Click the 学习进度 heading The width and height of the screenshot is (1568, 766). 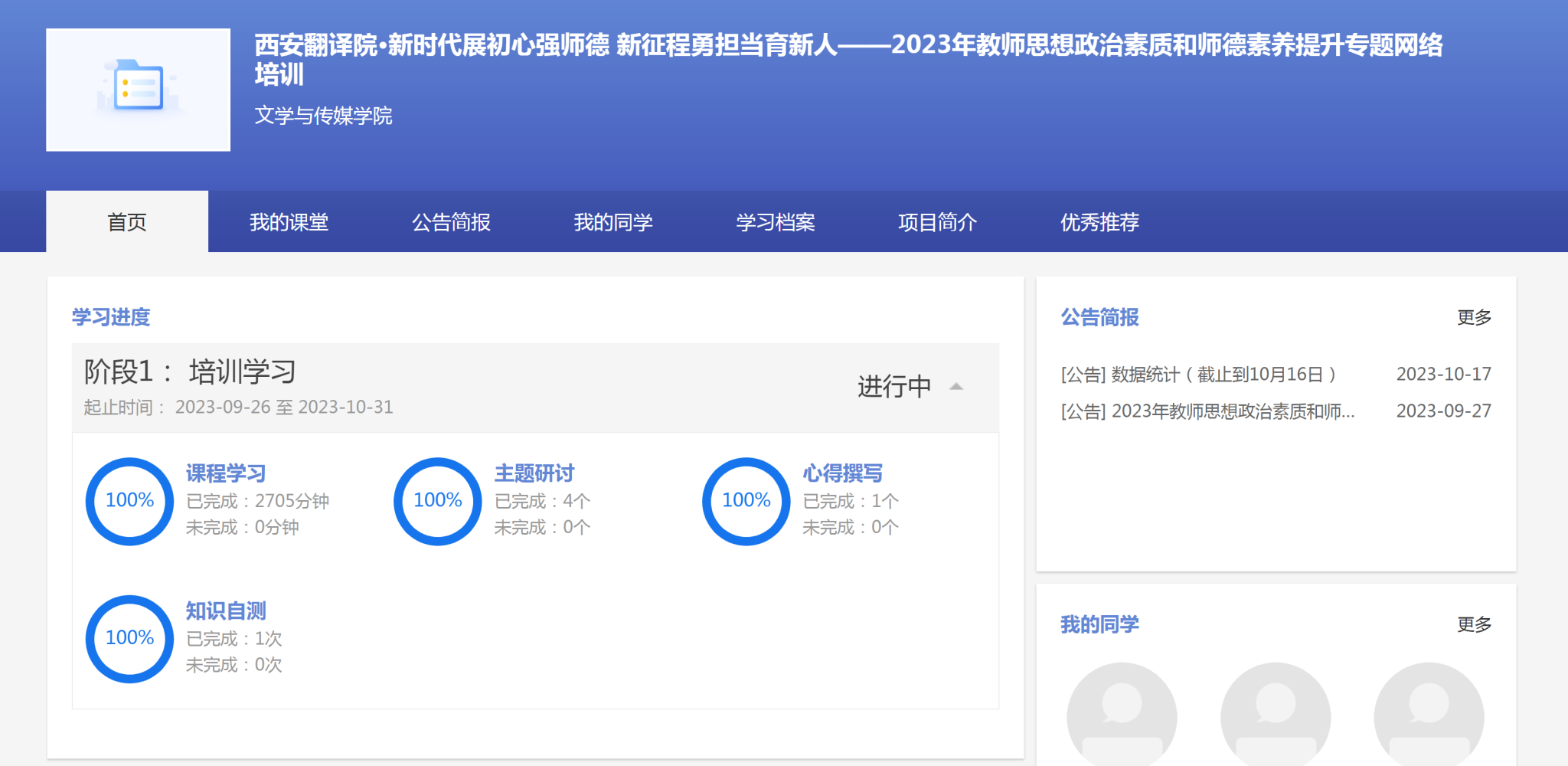[x=111, y=317]
